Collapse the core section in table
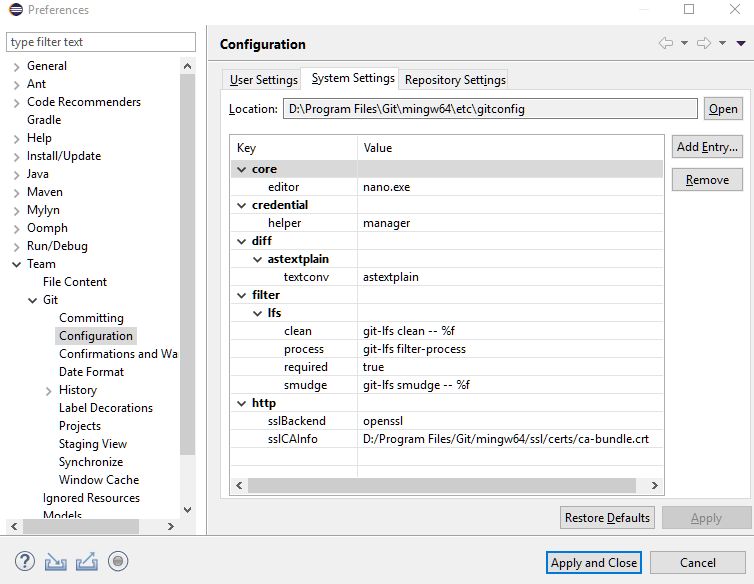The image size is (754, 584). 241,169
